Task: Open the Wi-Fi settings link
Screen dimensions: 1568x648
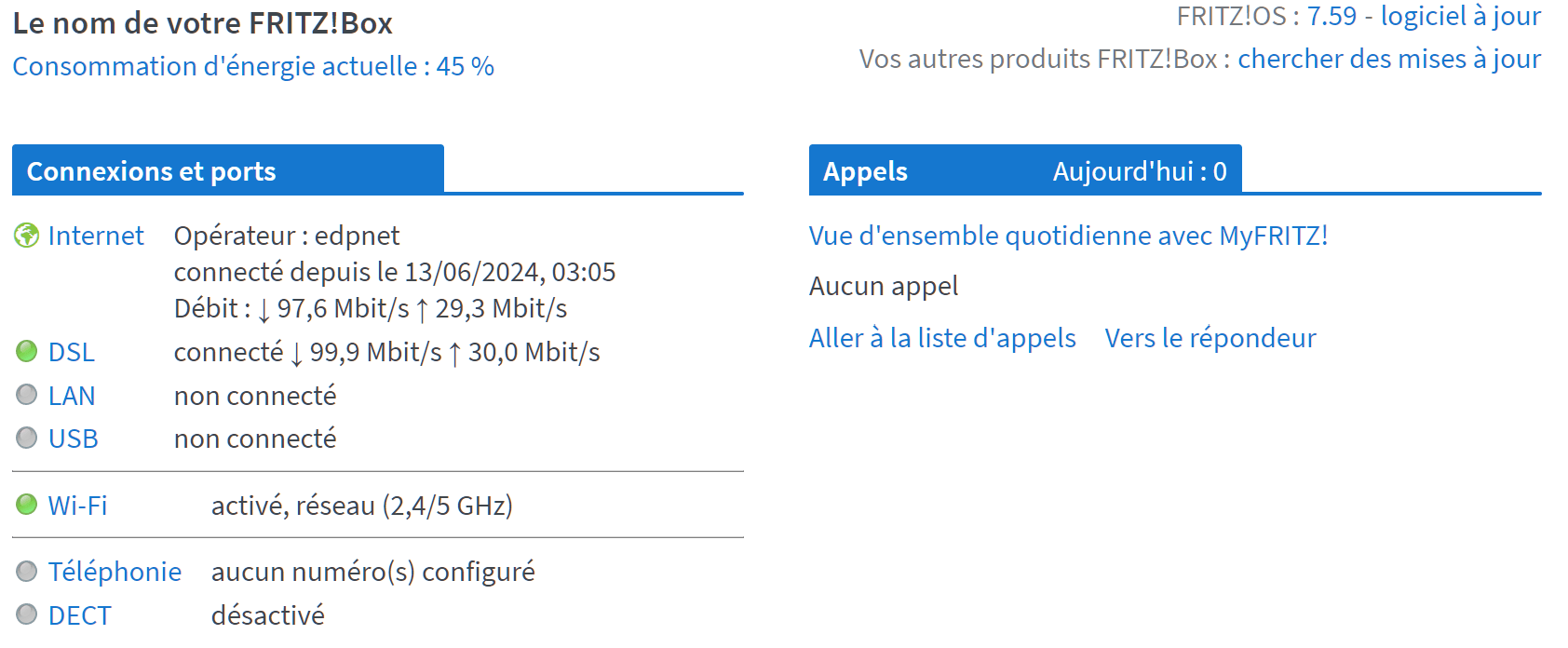Action: pyautogui.click(x=78, y=506)
